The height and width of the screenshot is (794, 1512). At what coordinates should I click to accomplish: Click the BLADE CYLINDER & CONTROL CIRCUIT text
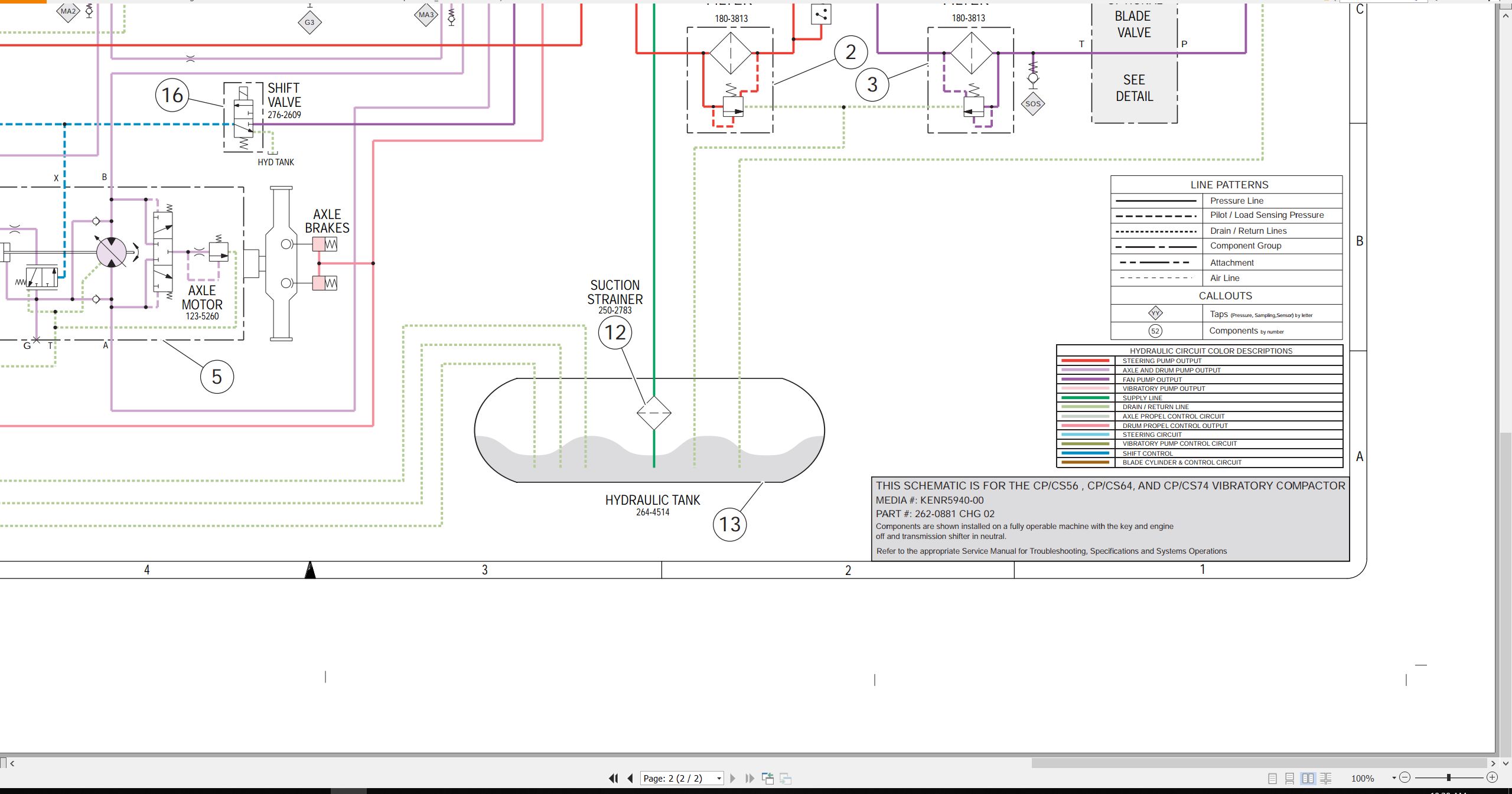point(1182,462)
